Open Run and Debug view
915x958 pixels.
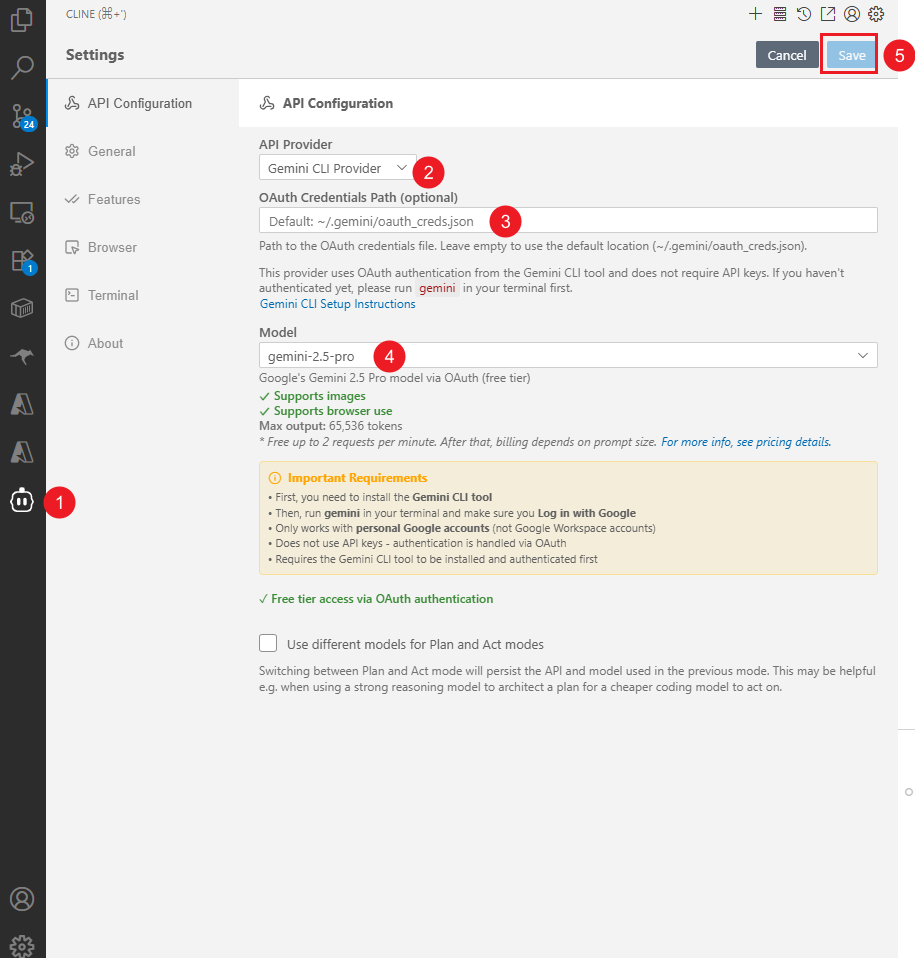tap(22, 164)
